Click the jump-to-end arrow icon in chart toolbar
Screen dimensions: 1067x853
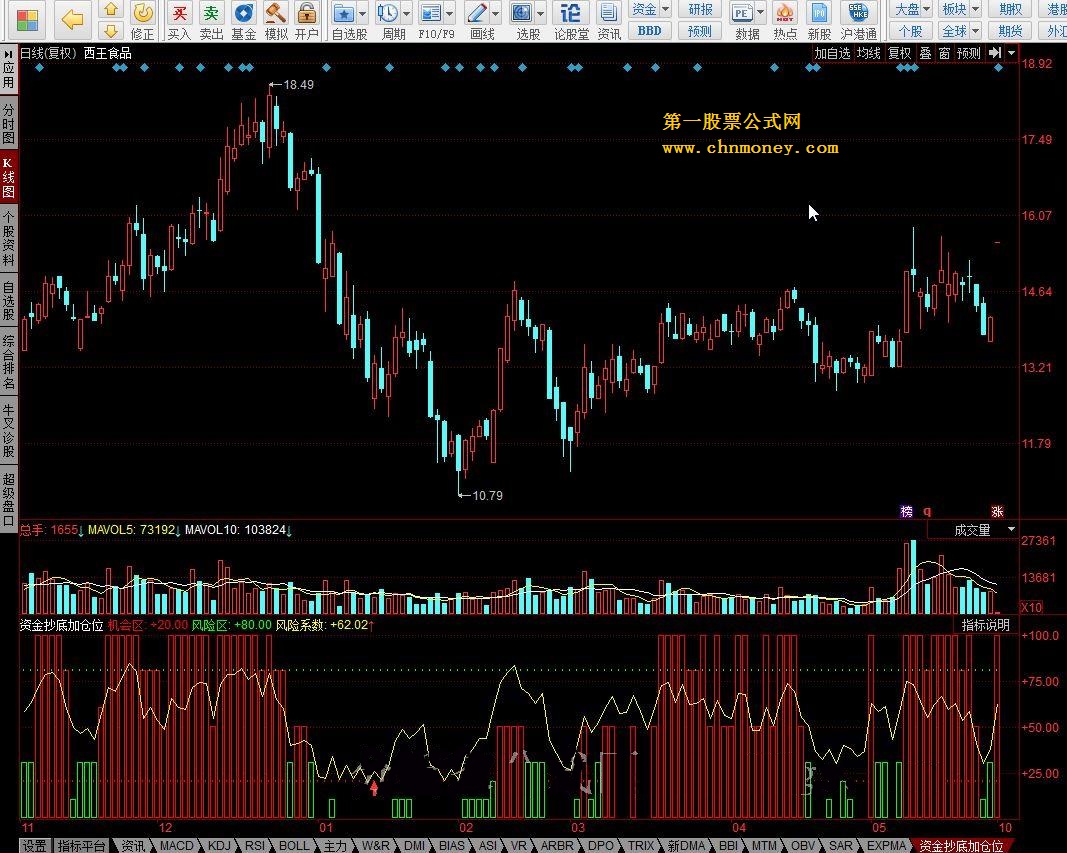click(995, 53)
